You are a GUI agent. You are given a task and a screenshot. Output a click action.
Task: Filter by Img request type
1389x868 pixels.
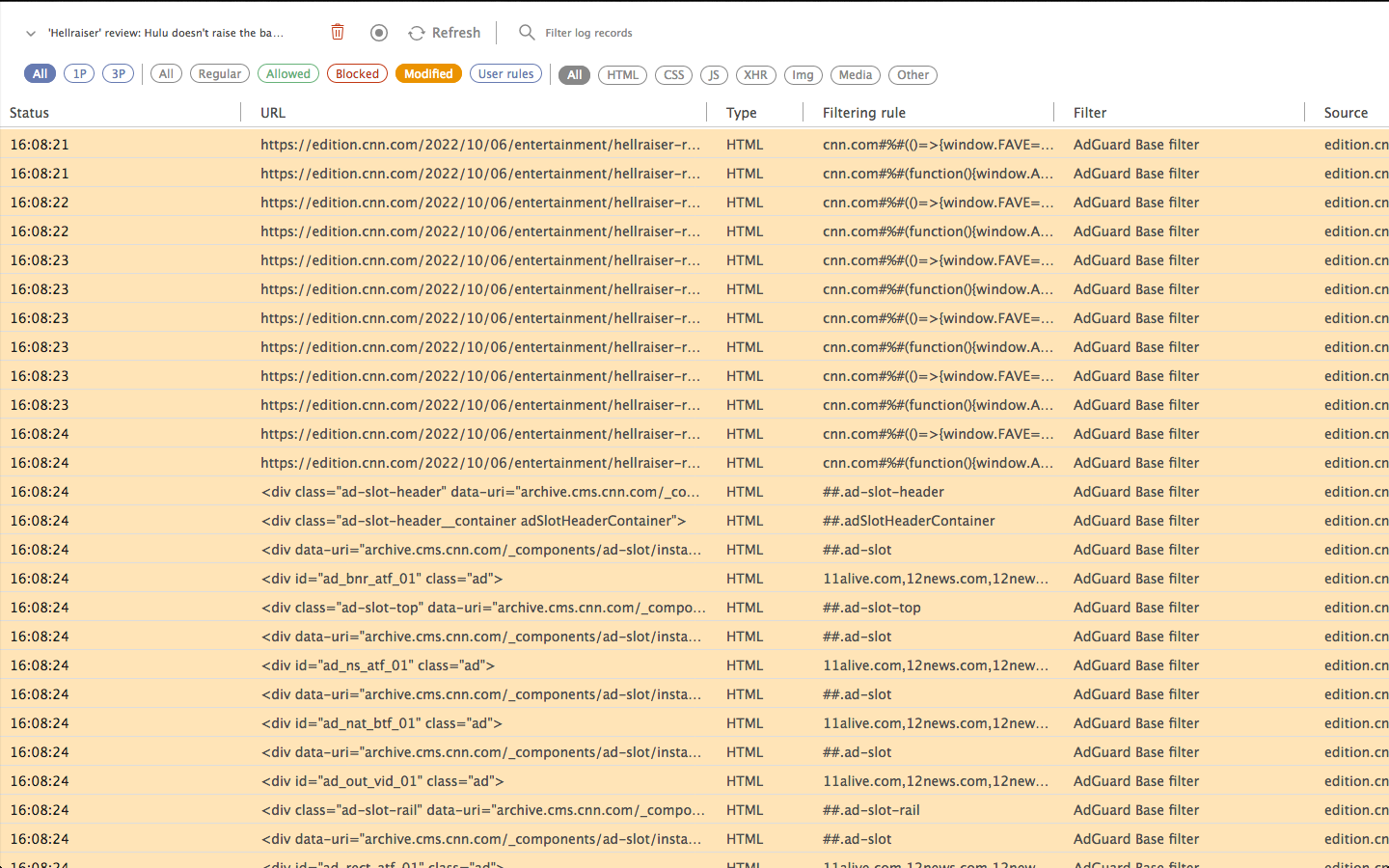tap(803, 74)
